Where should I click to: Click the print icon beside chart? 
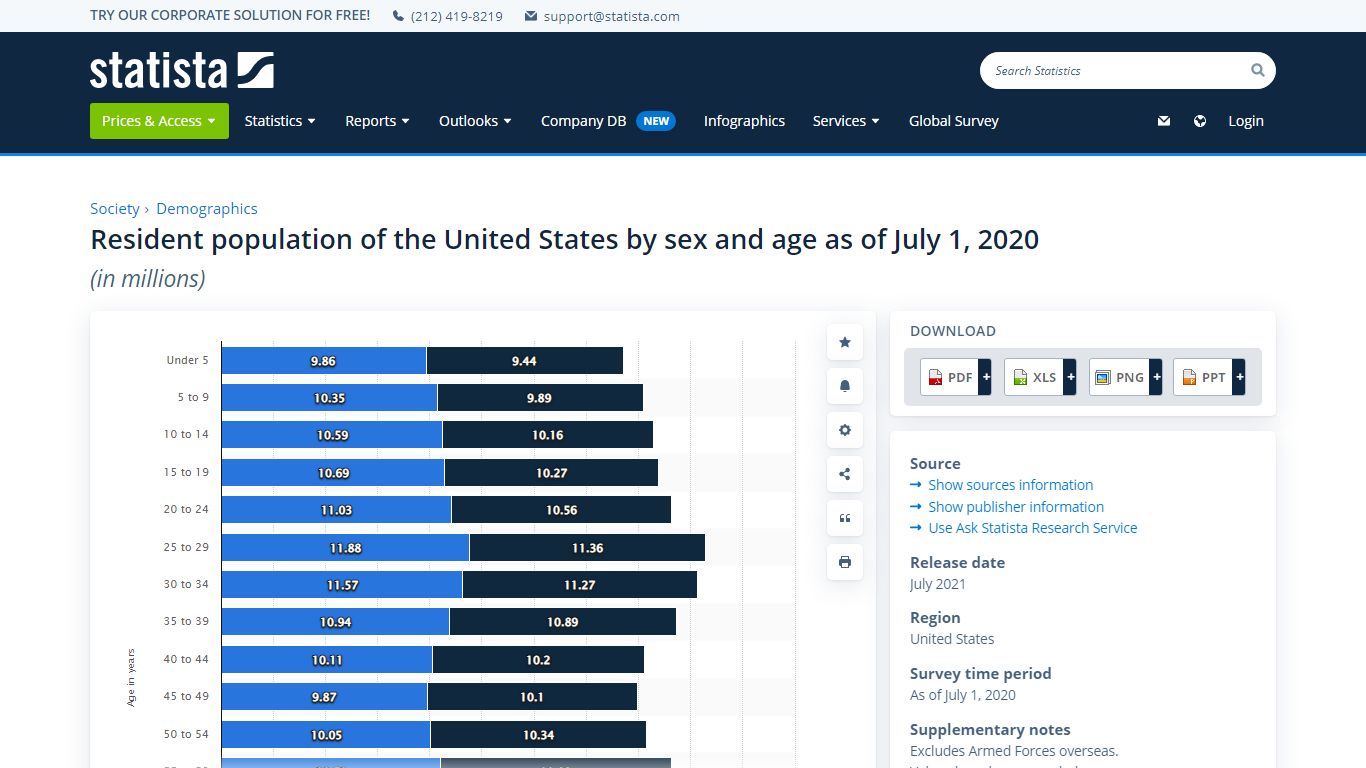click(x=845, y=562)
